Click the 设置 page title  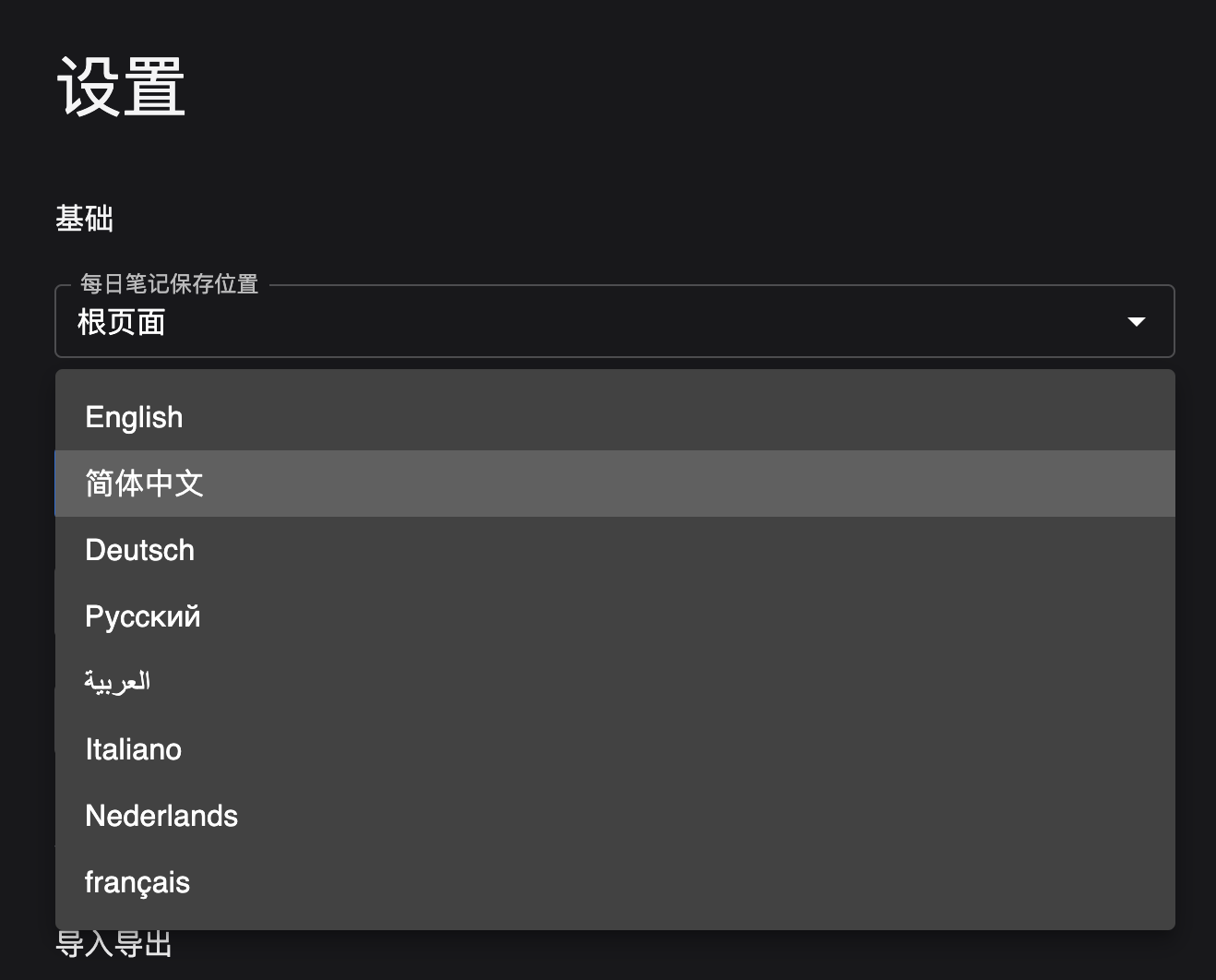click(120, 87)
